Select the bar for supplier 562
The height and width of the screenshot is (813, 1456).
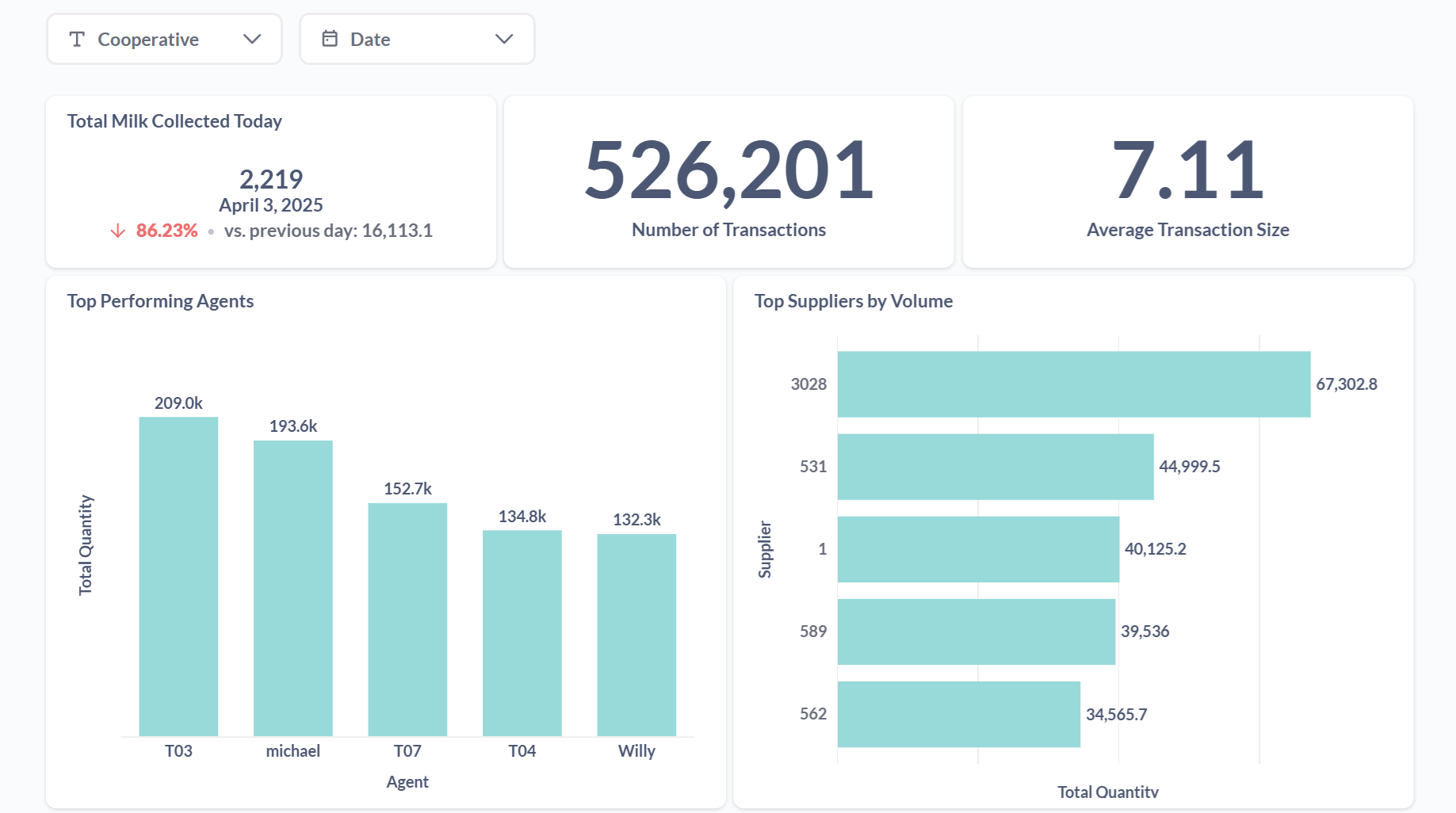[959, 714]
